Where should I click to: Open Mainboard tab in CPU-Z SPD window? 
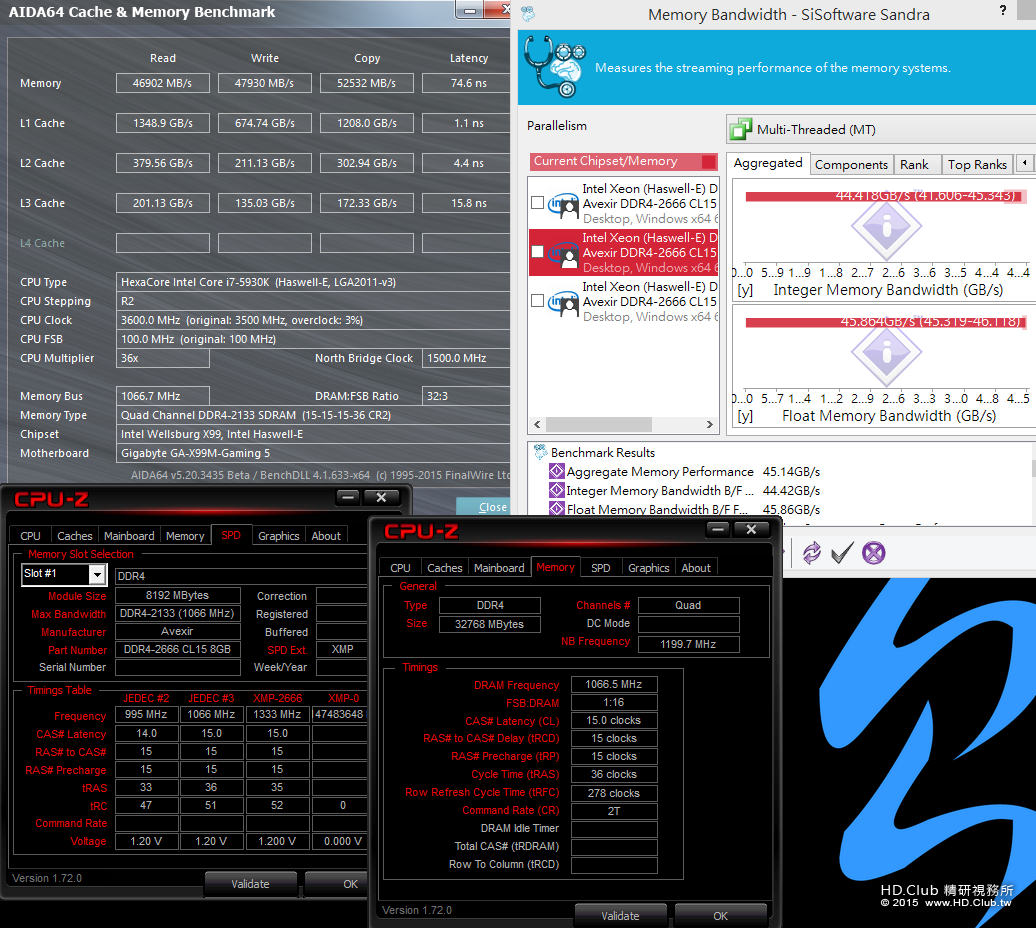click(x=129, y=536)
